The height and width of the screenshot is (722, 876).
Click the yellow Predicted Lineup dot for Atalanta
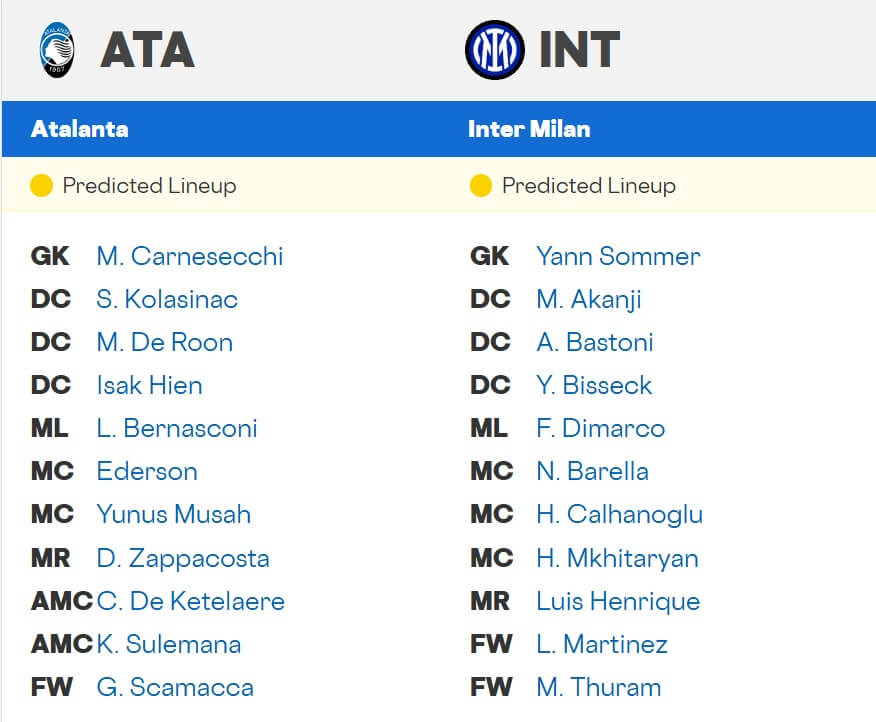42,185
